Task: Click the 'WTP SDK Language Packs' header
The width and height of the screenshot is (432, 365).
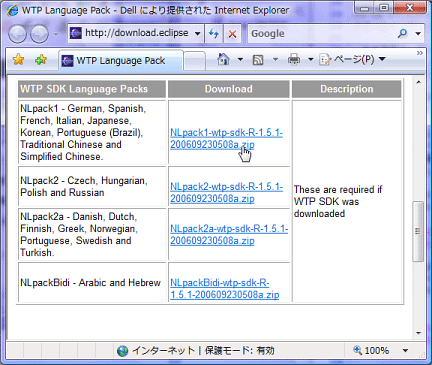Action: [92, 89]
